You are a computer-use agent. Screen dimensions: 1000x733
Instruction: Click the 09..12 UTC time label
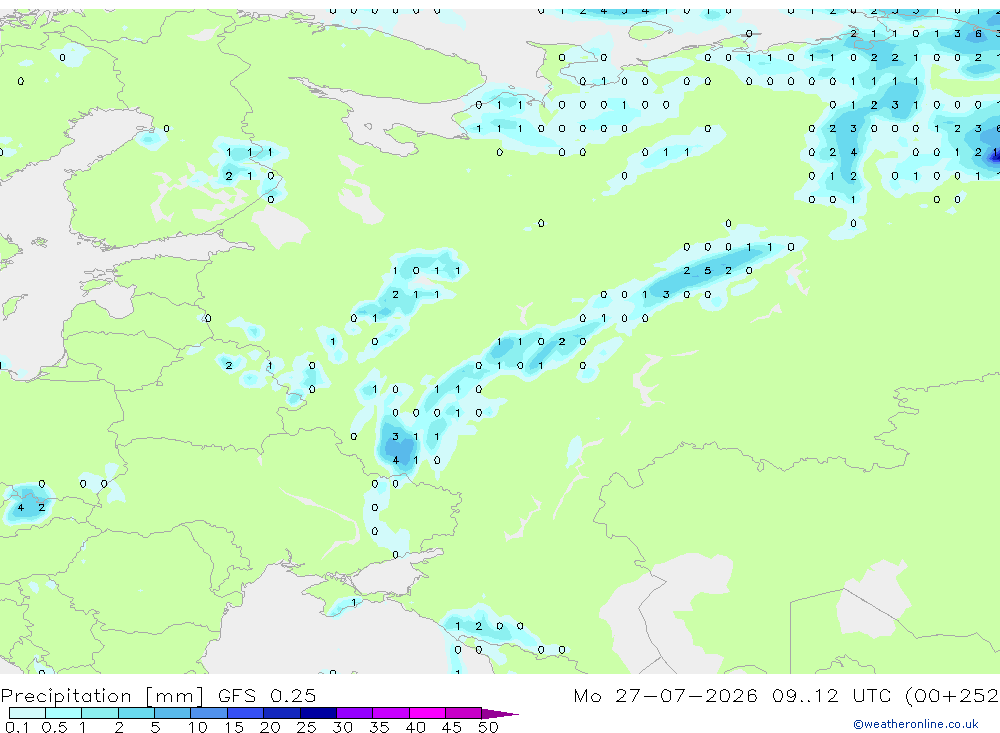point(831,695)
